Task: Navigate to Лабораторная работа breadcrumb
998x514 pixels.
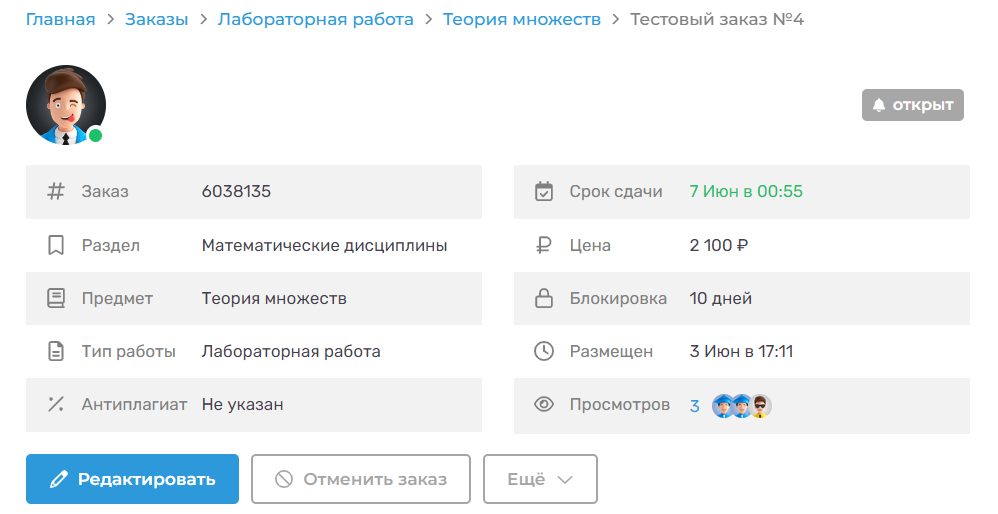Action: [315, 19]
